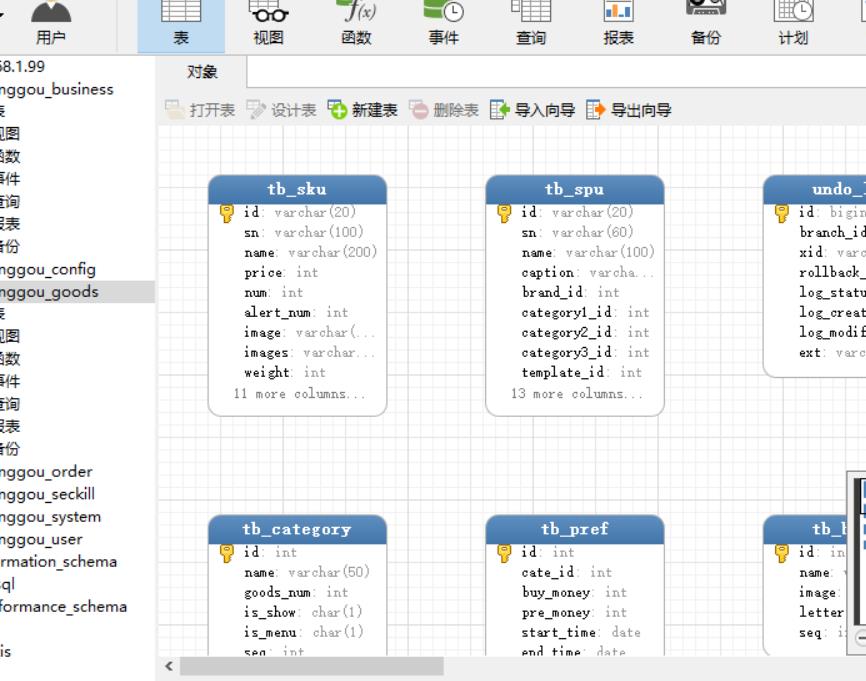Click 'buy_money: int' field in tb_pref
Screen dimensions: 866x681
(574, 593)
